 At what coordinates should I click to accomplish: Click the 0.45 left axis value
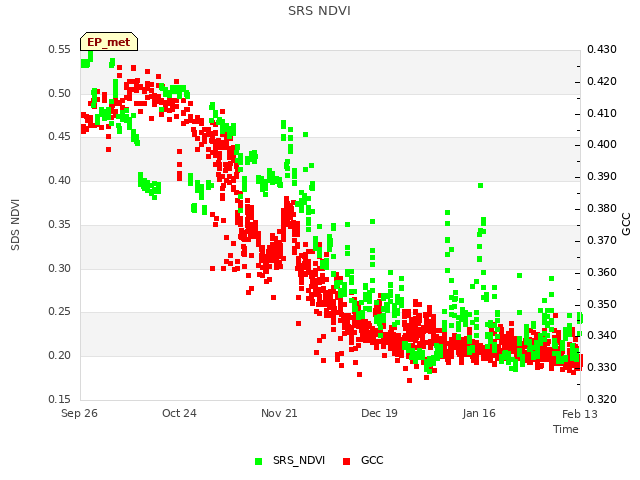pyautogui.click(x=60, y=136)
